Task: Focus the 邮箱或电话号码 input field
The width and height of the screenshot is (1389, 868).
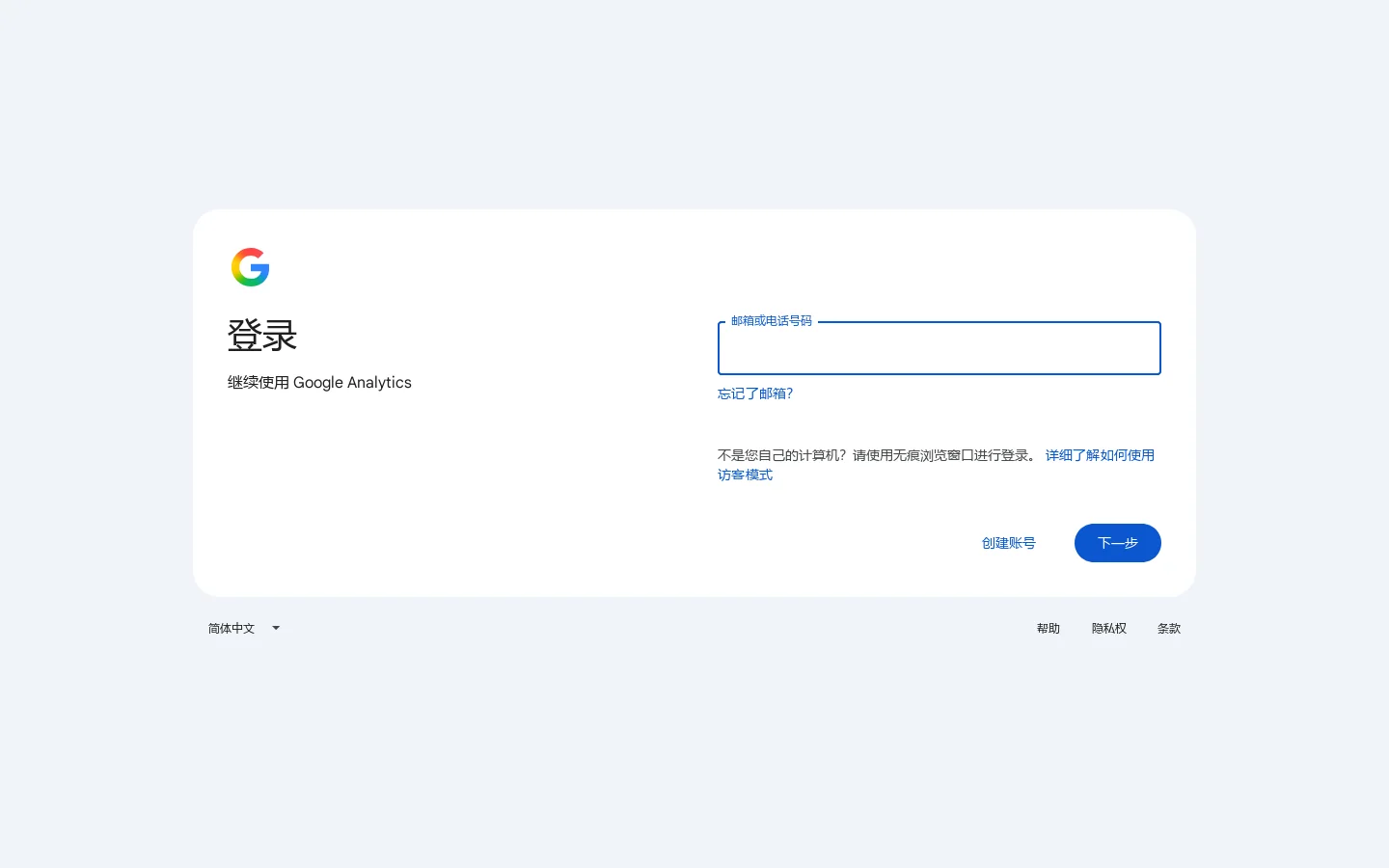Action: (x=939, y=348)
